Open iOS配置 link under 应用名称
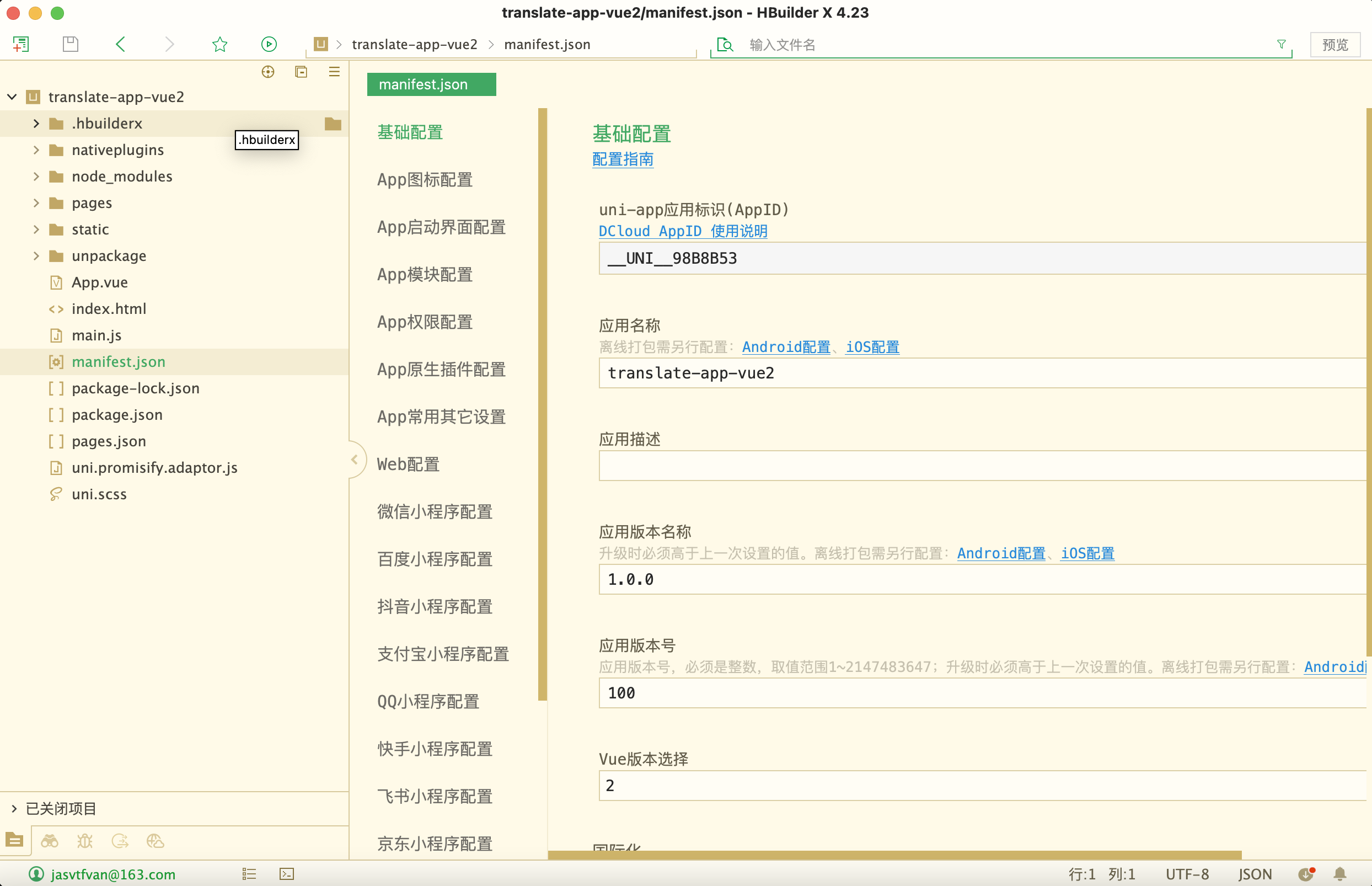 tap(872, 347)
